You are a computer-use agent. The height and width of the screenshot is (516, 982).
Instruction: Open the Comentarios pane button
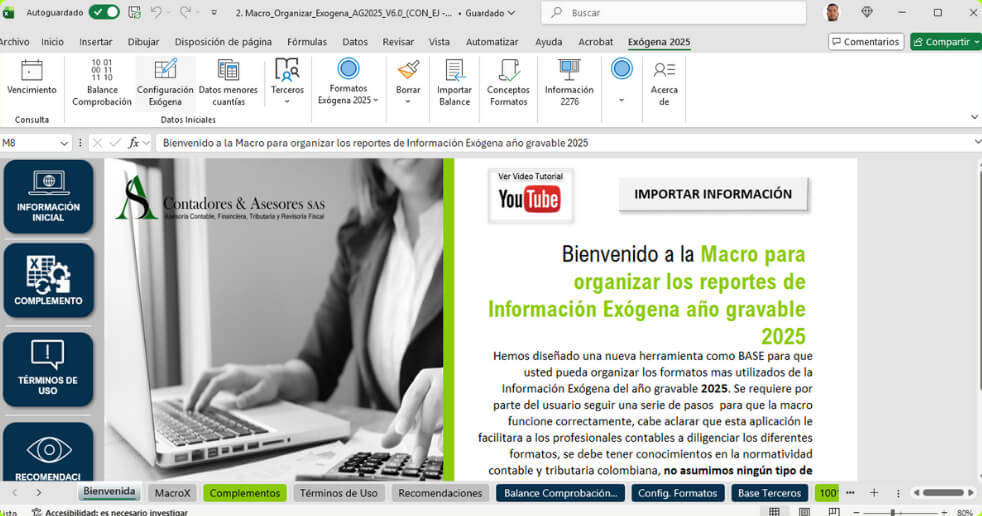pyautogui.click(x=866, y=41)
